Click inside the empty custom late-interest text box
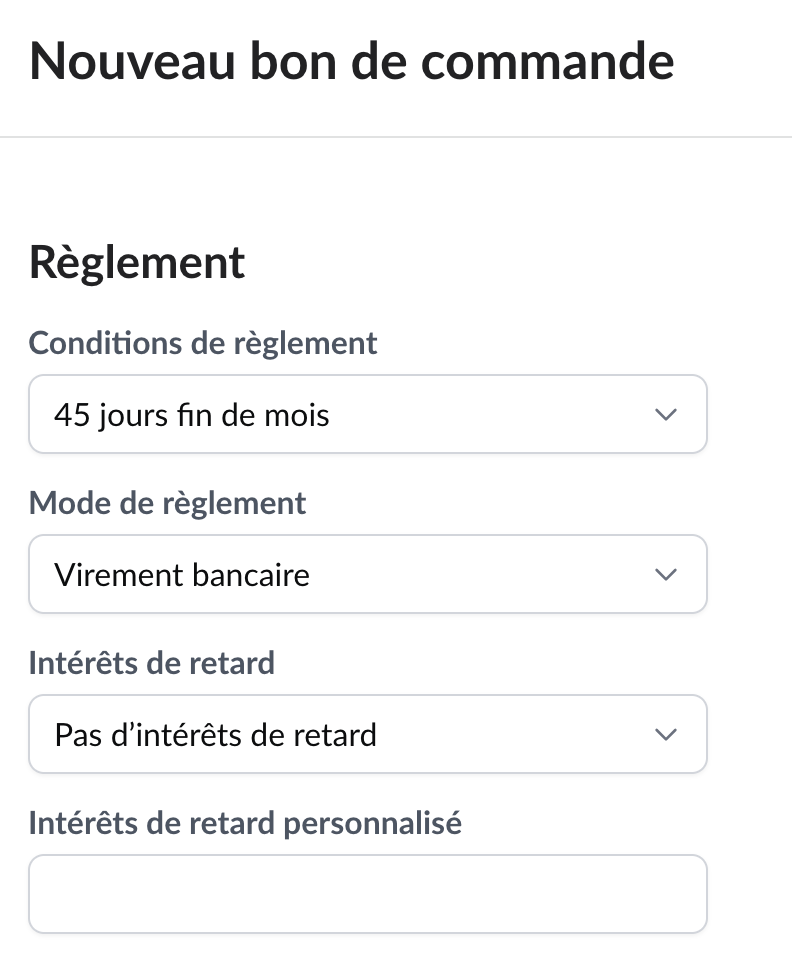 click(368, 894)
